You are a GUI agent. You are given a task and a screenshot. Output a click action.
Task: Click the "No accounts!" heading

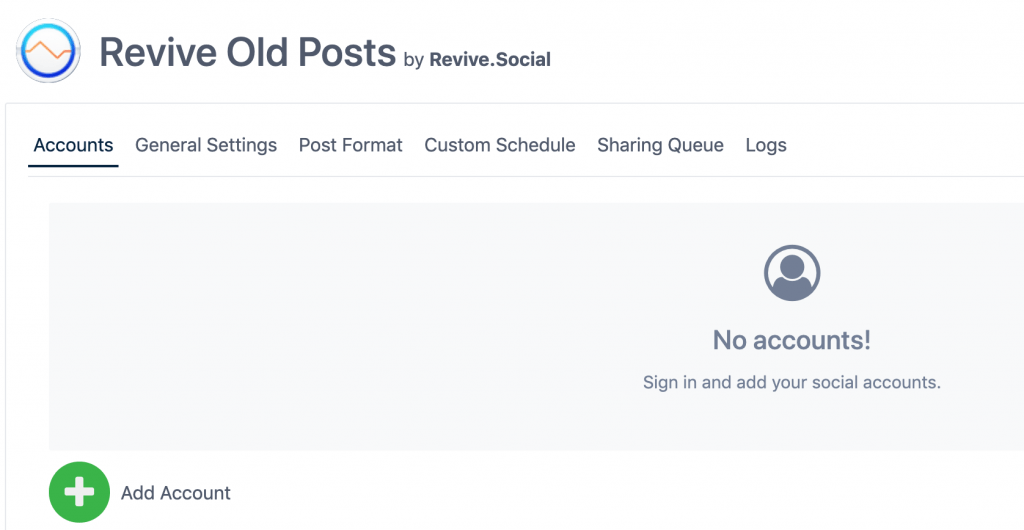click(x=792, y=340)
